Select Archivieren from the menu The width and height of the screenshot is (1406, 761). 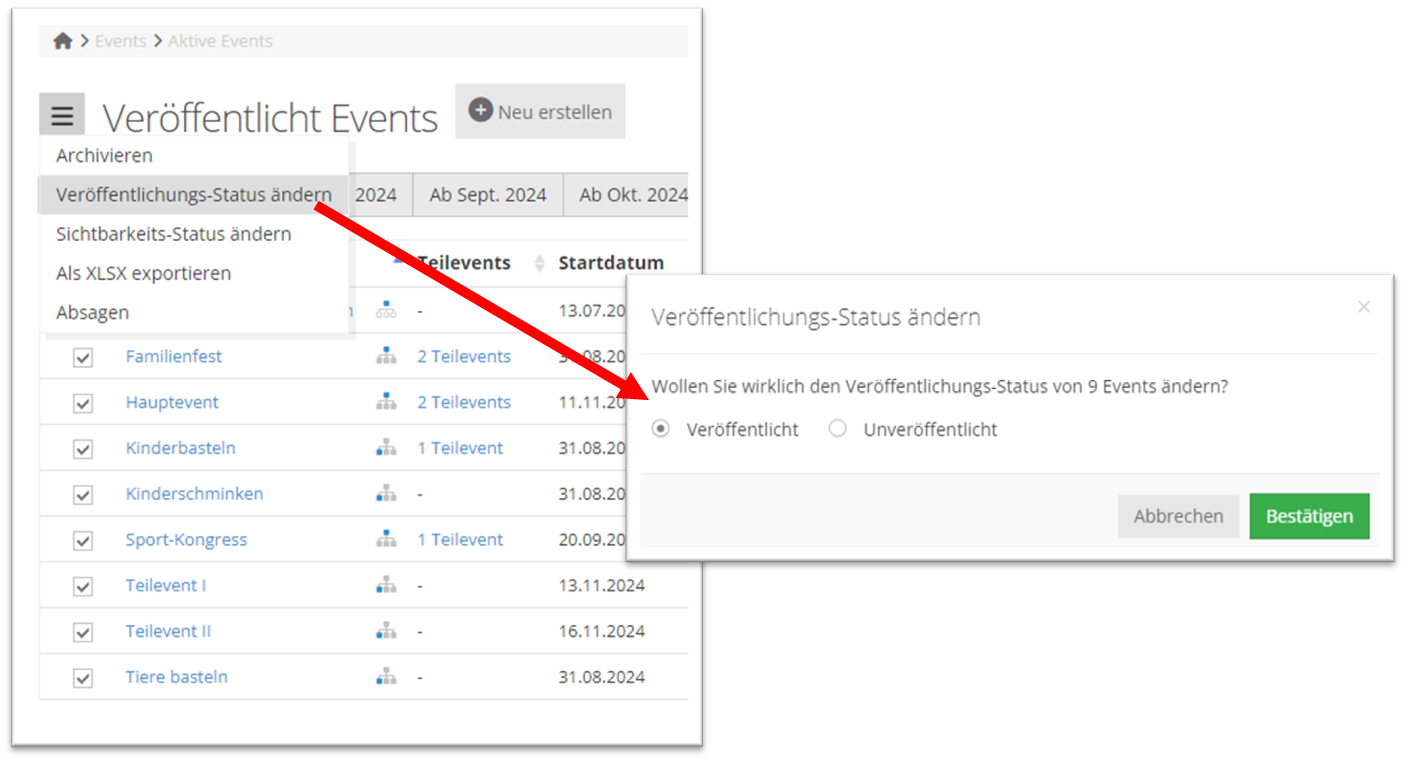click(x=104, y=156)
